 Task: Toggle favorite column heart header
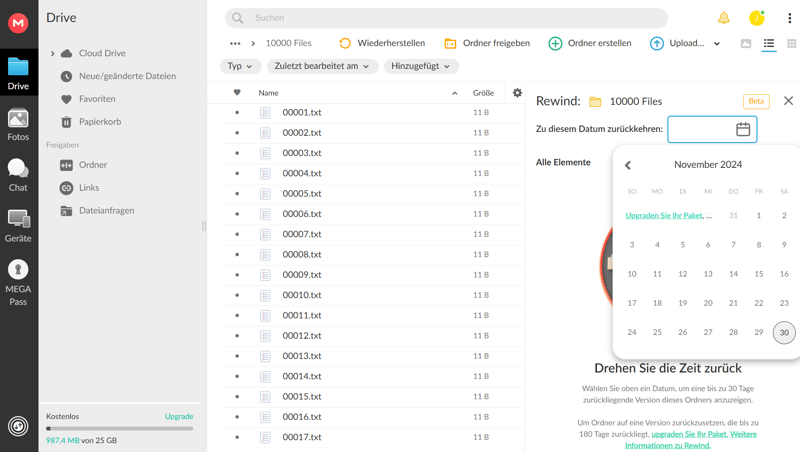tap(237, 93)
